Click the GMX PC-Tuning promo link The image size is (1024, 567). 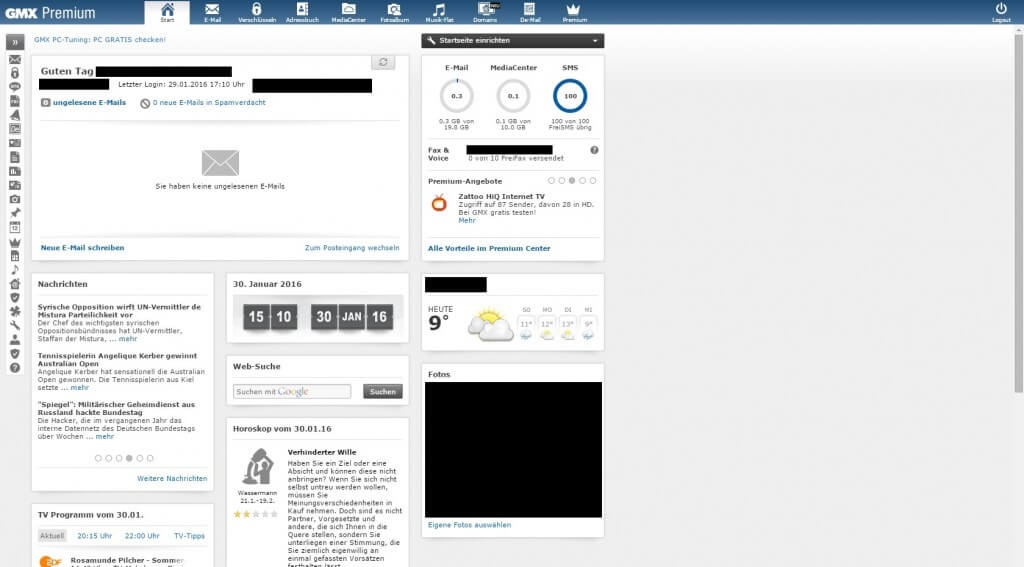coord(100,39)
